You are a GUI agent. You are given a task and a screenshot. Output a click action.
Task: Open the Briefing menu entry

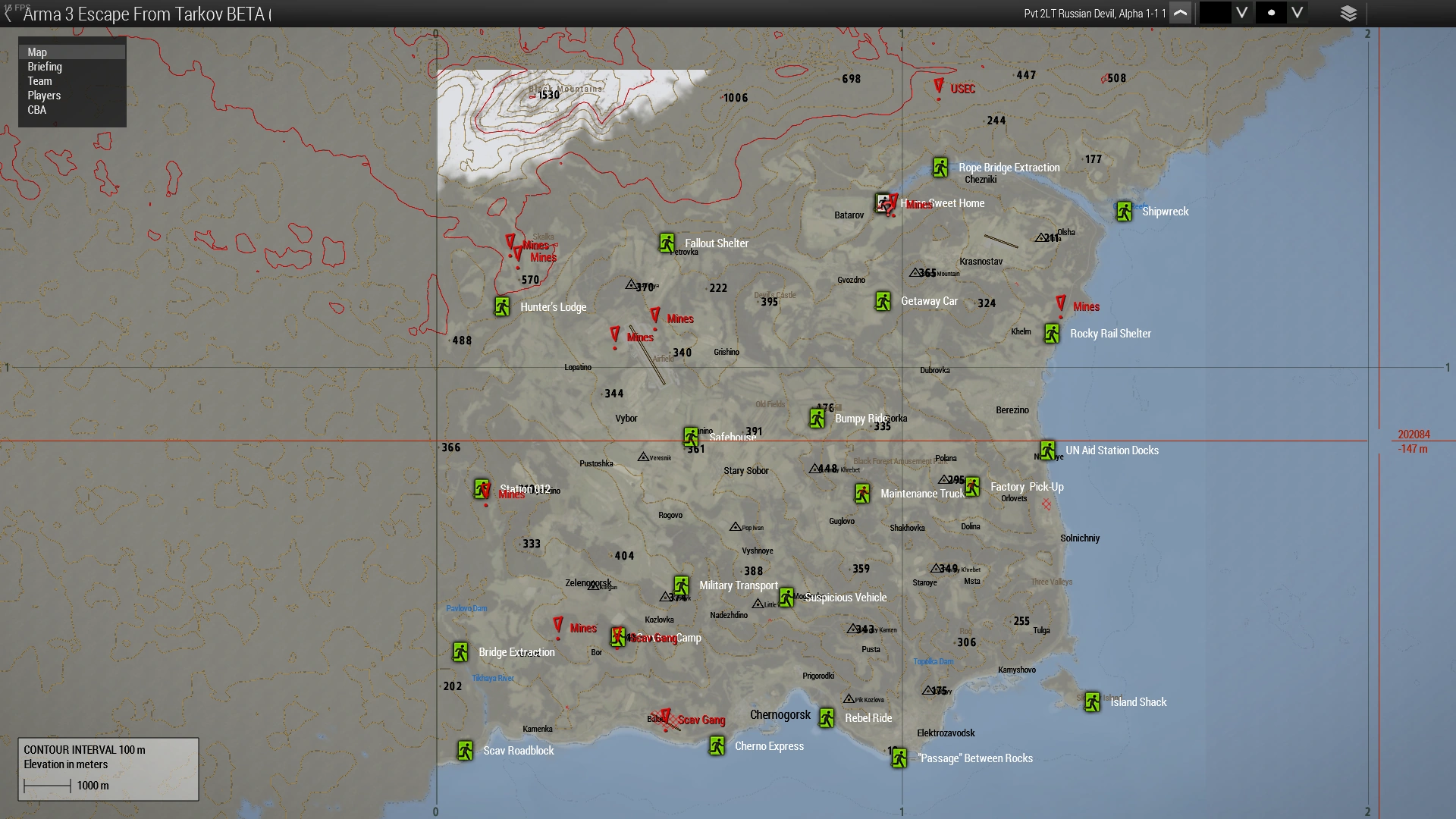pos(45,67)
